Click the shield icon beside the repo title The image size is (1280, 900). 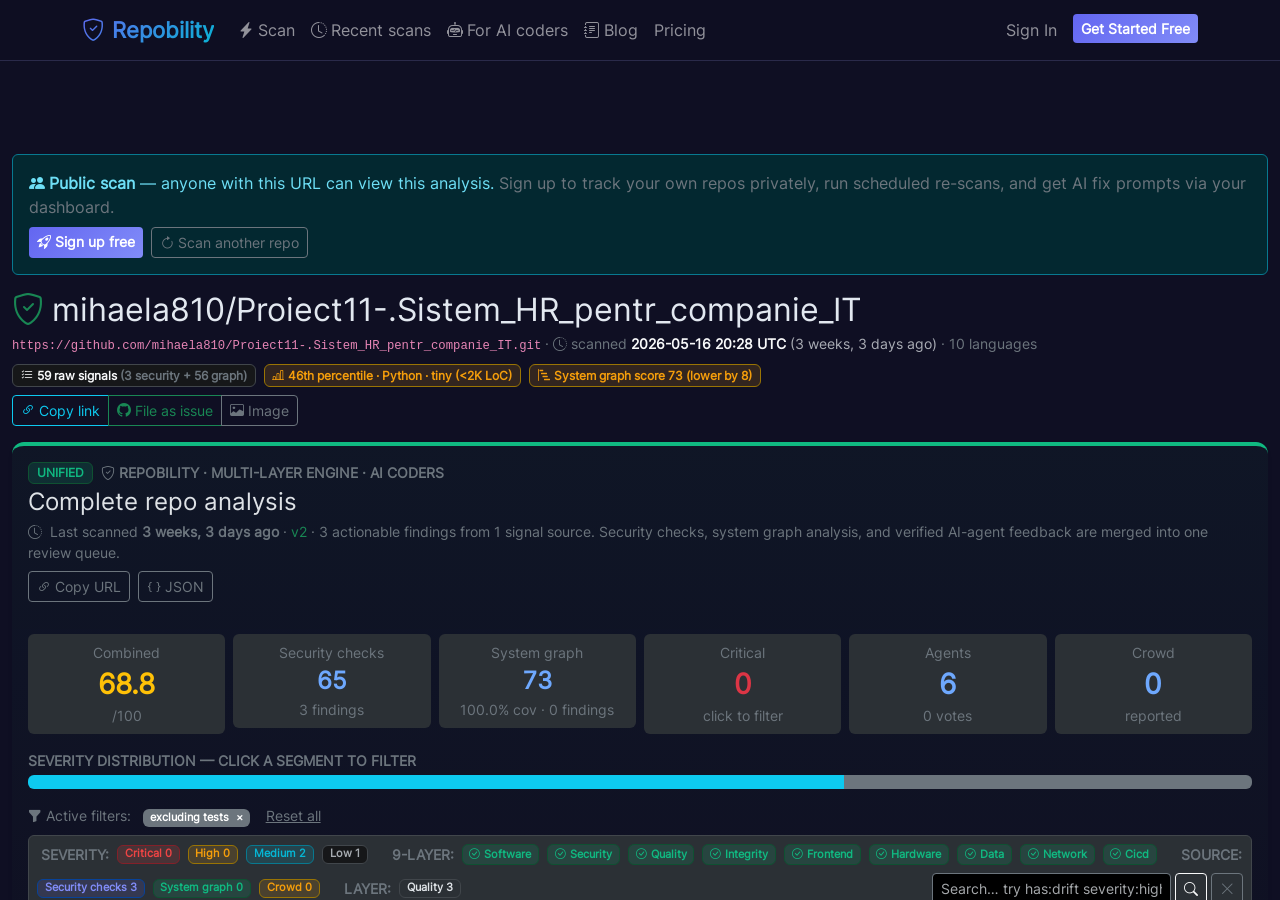28,309
